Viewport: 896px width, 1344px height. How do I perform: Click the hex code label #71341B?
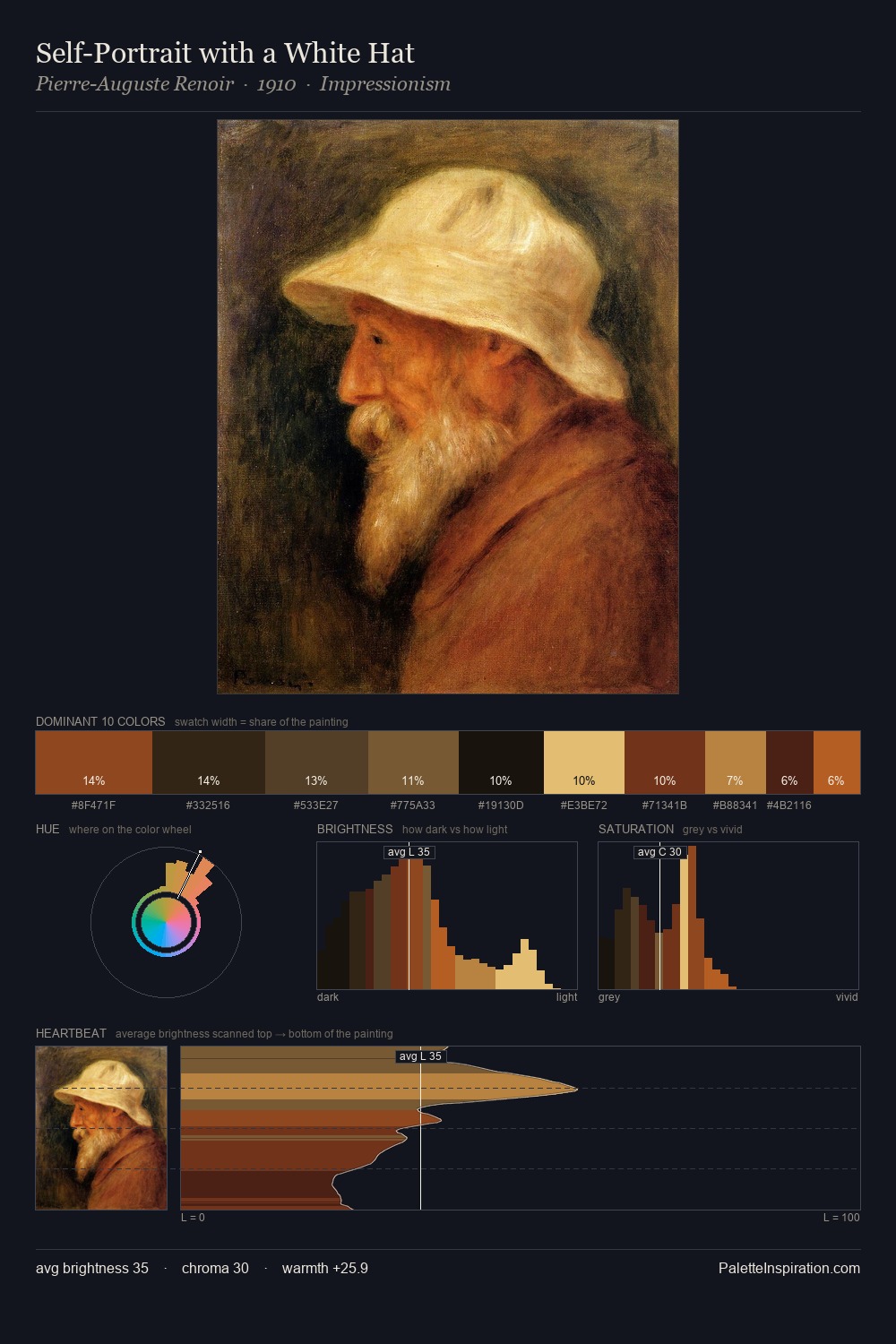[x=665, y=806]
